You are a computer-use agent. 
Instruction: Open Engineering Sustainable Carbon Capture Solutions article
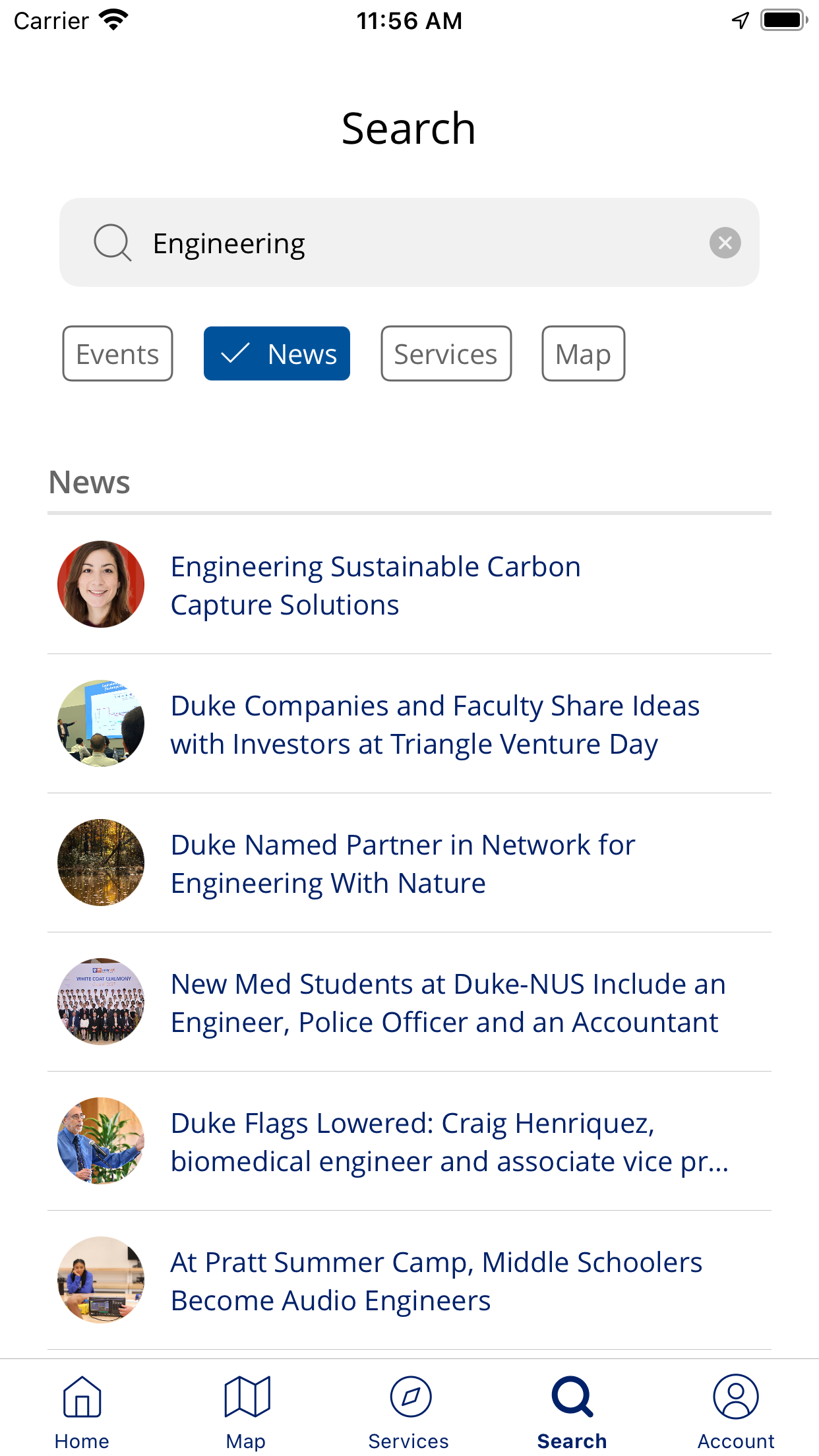coord(409,585)
